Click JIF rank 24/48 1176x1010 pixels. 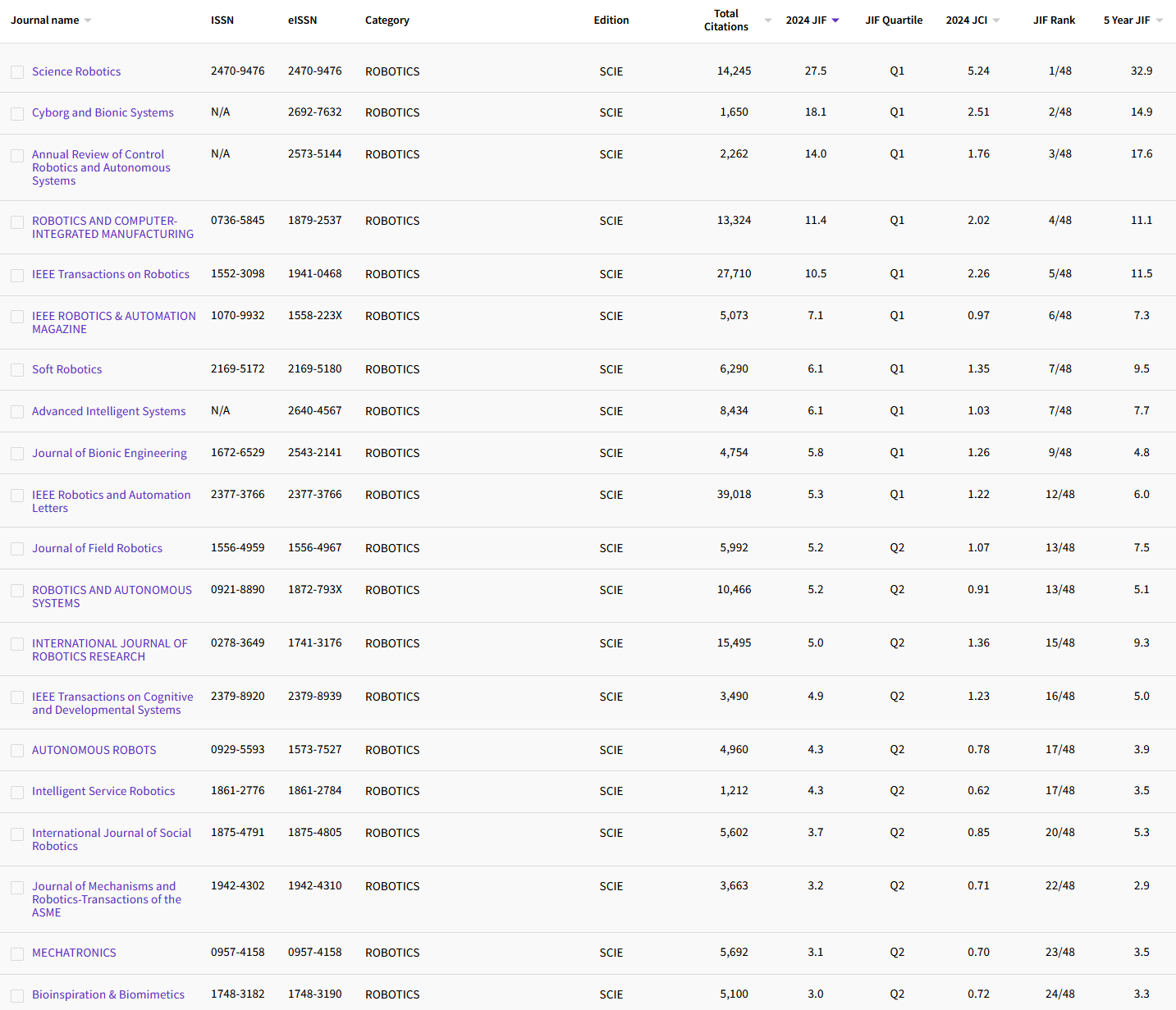click(x=1060, y=994)
